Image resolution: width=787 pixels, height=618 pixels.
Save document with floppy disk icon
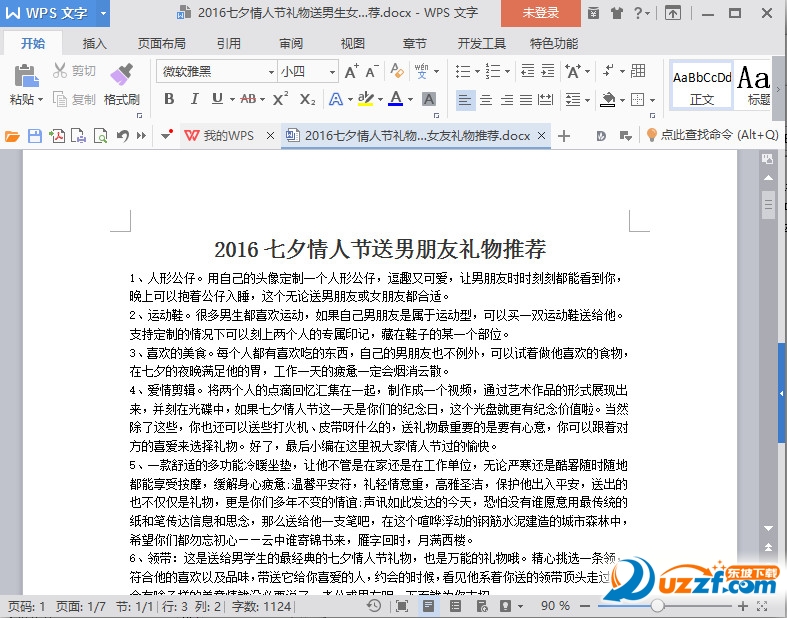point(35,136)
